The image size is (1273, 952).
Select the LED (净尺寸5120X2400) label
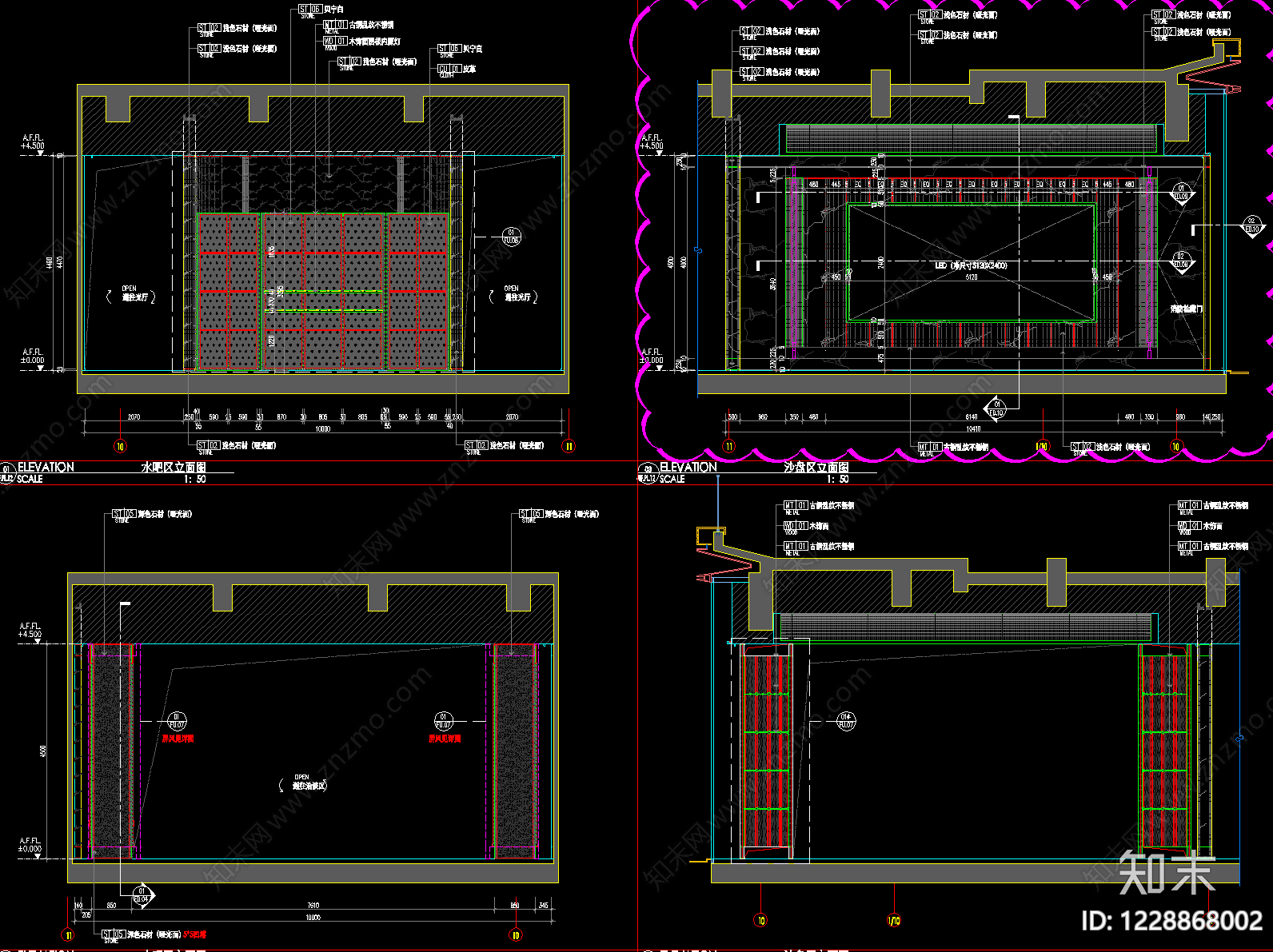click(971, 265)
